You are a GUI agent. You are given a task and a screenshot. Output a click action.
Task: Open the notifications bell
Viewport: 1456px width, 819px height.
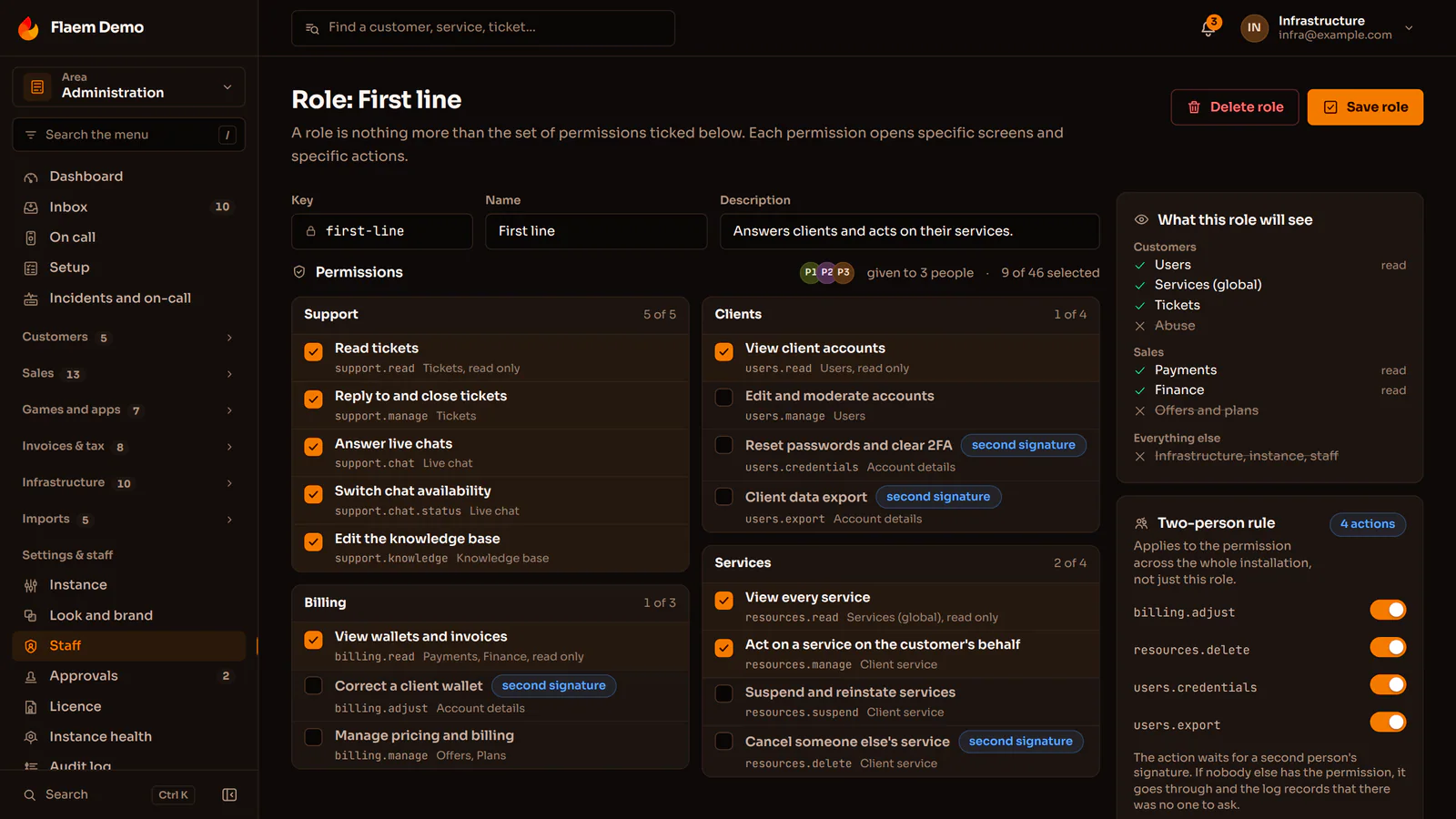(1208, 28)
